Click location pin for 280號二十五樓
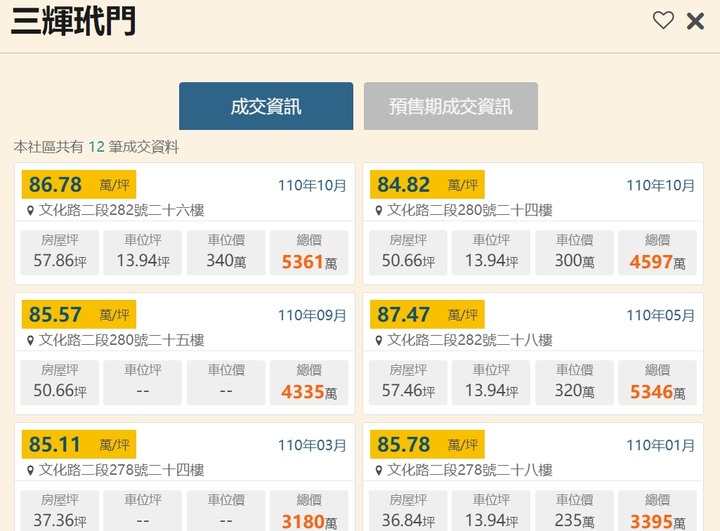720x531 pixels. (x=30, y=341)
